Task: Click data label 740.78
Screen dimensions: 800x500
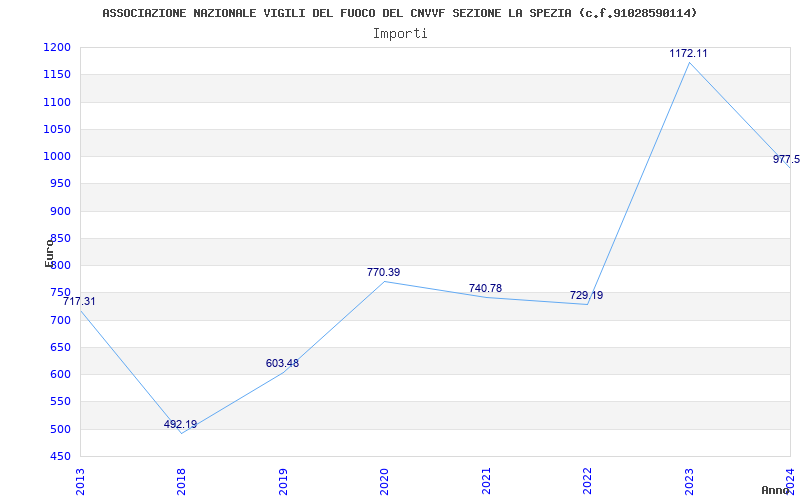Action: 485,288
